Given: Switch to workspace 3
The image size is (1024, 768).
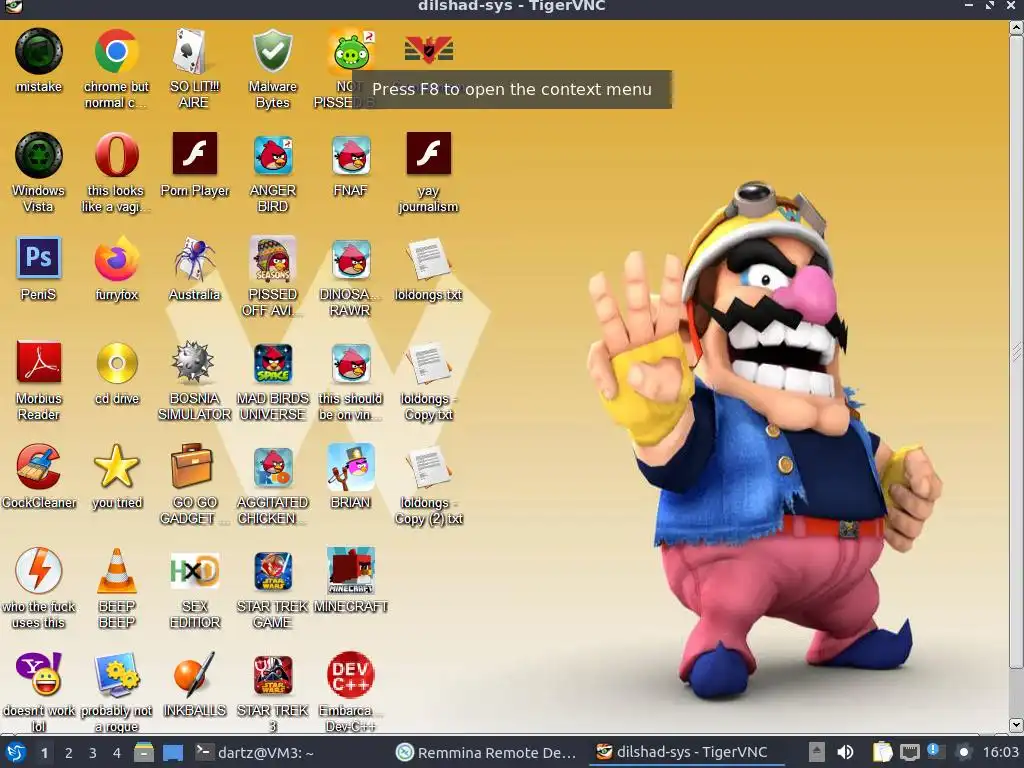Looking at the screenshot, I should pos(93,753).
